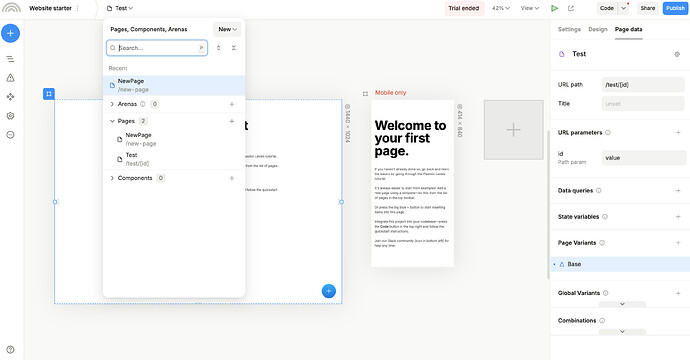
Task: Click the URL path input field
Action: point(643,84)
